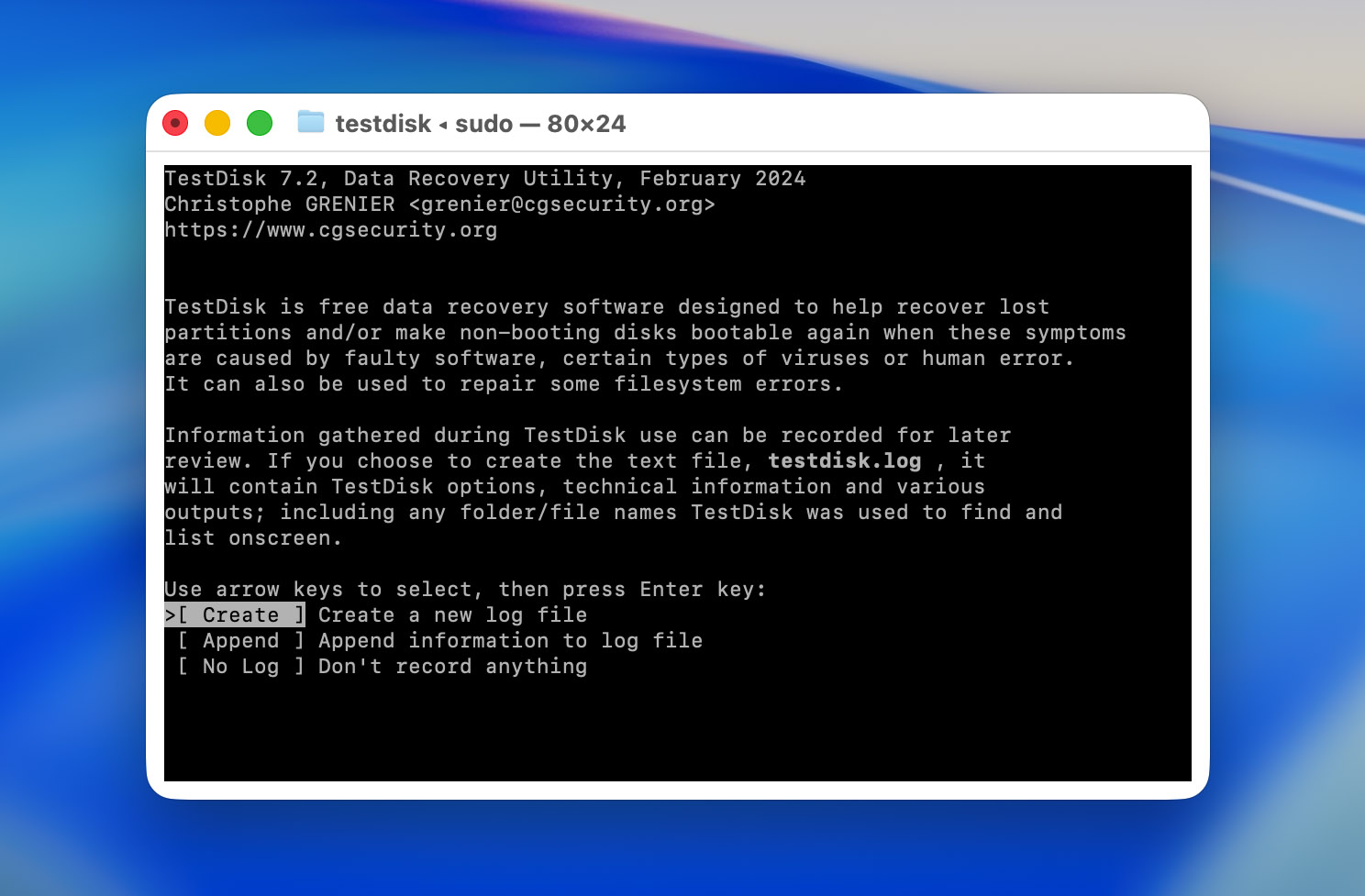Click the 'list onscreen.' text line
Viewport: 1365px width, 896px height.
click(x=254, y=537)
